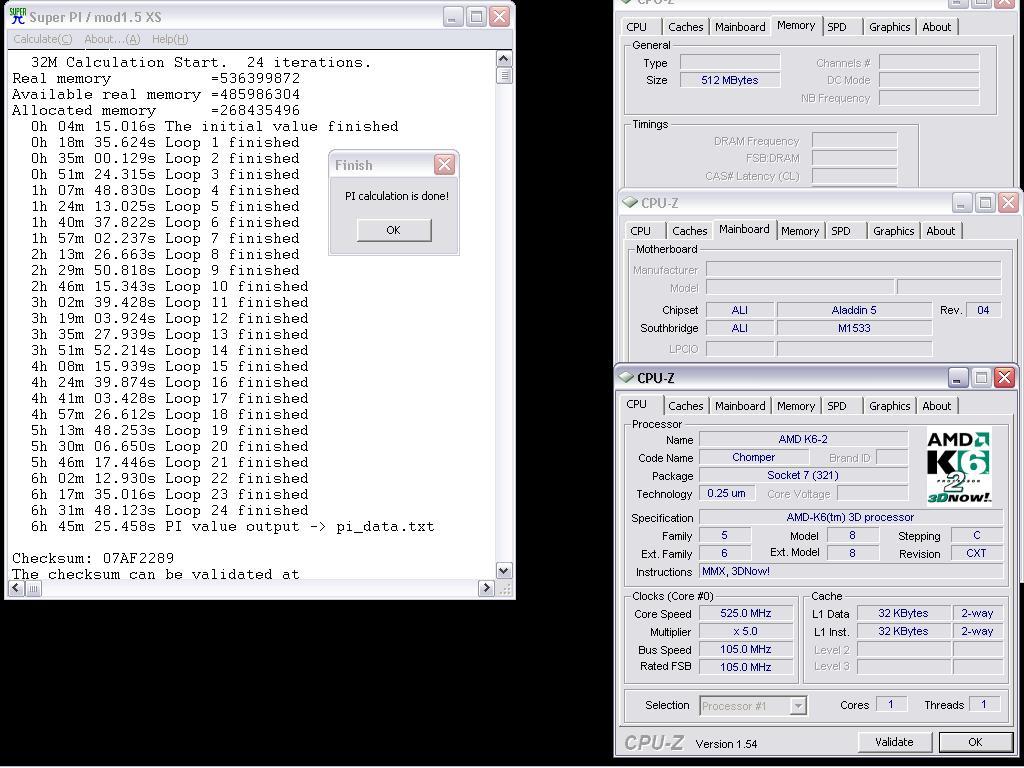Click Super PI vertical scrollbar down arrow

pos(504,571)
